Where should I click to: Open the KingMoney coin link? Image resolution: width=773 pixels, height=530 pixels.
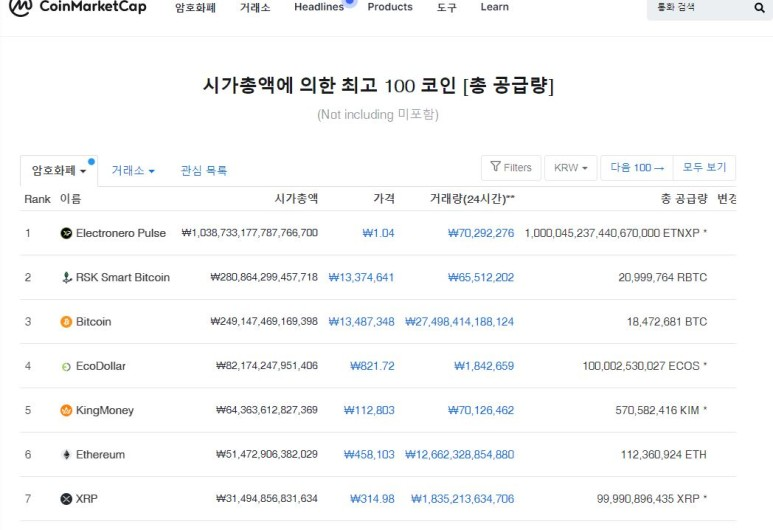[105, 410]
